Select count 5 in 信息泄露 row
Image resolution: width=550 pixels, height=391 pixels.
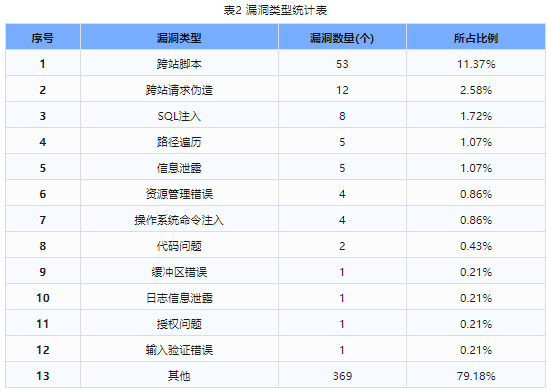pyautogui.click(x=342, y=168)
